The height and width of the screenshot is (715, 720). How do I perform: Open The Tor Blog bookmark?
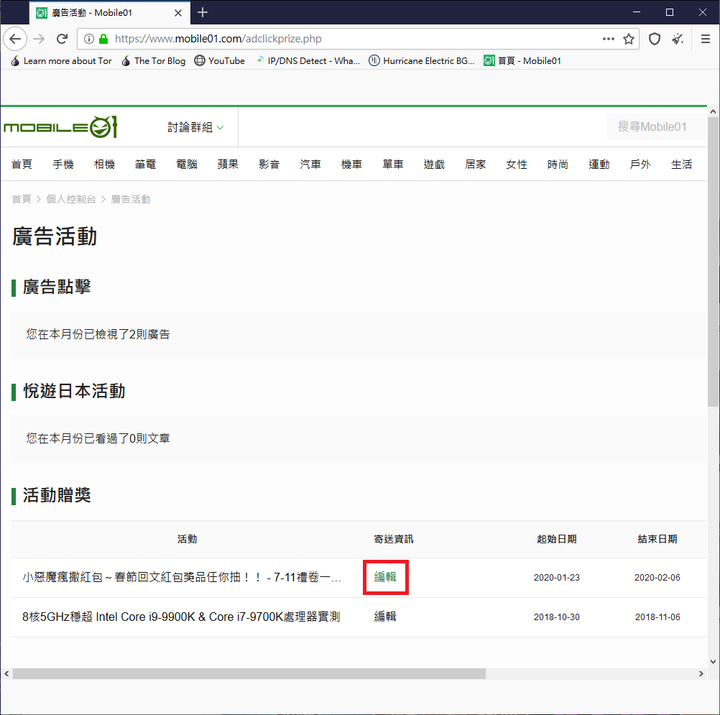(154, 61)
